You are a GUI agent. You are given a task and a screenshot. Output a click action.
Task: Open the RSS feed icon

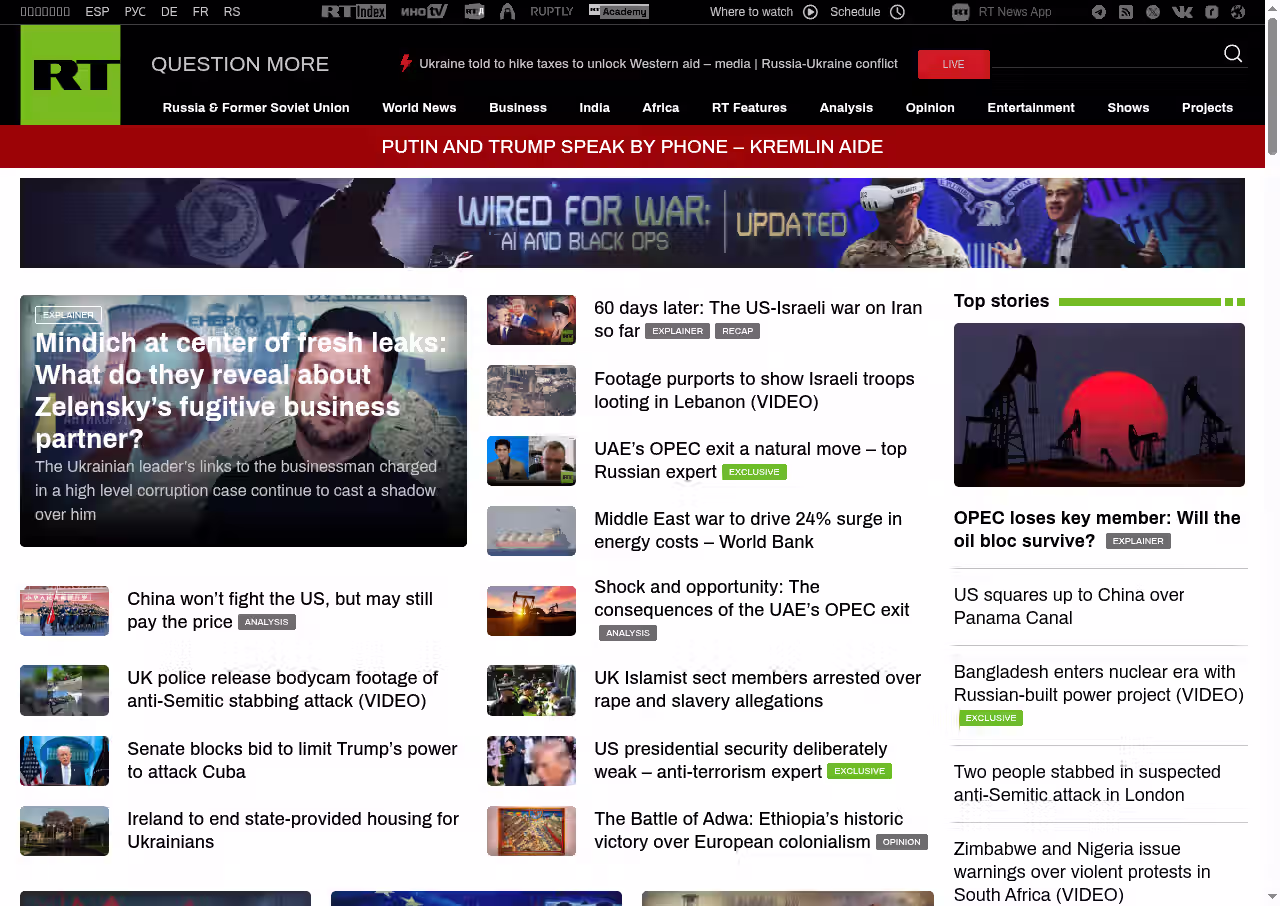[1126, 12]
